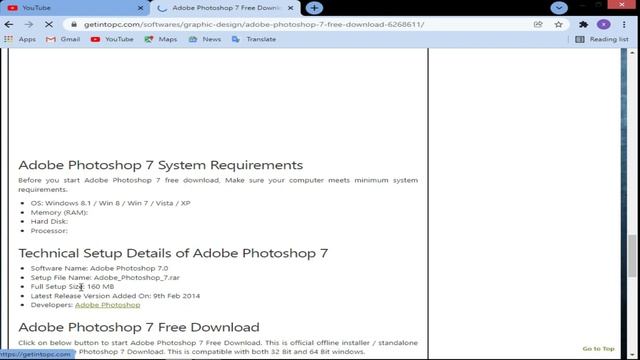Click the page scrollbar thumb
The height and width of the screenshot is (360, 640).
(632, 256)
